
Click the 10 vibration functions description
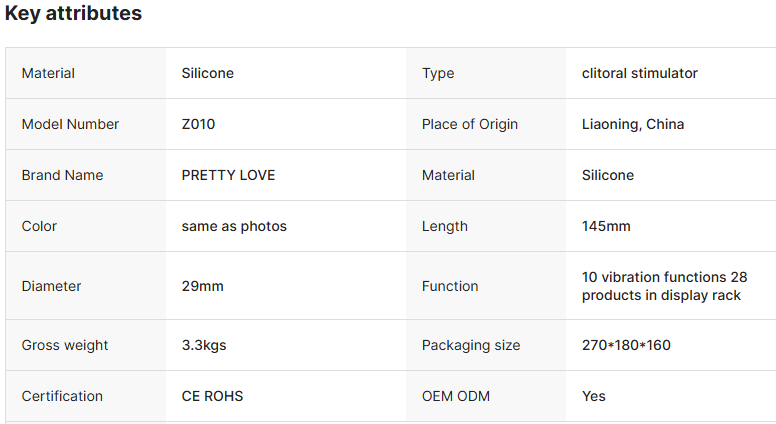(665, 286)
